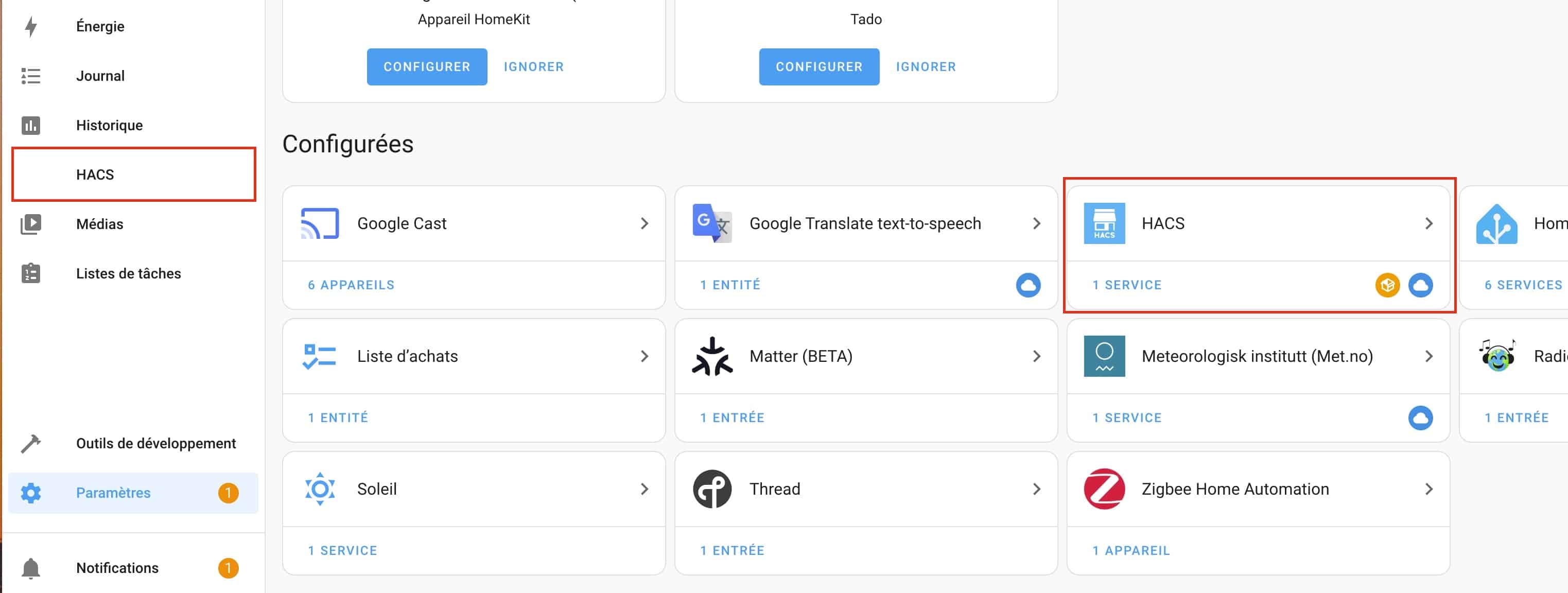Click the Home Assistant logo icon on partial card
The height and width of the screenshot is (593, 1568).
click(x=1497, y=224)
